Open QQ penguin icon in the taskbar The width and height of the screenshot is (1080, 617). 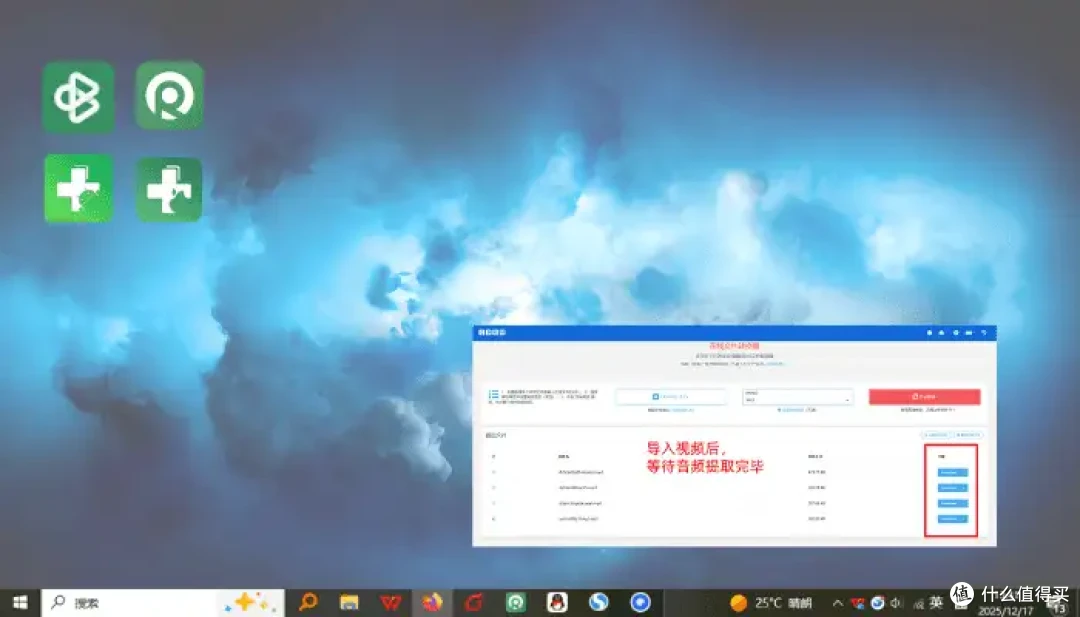[x=557, y=603]
